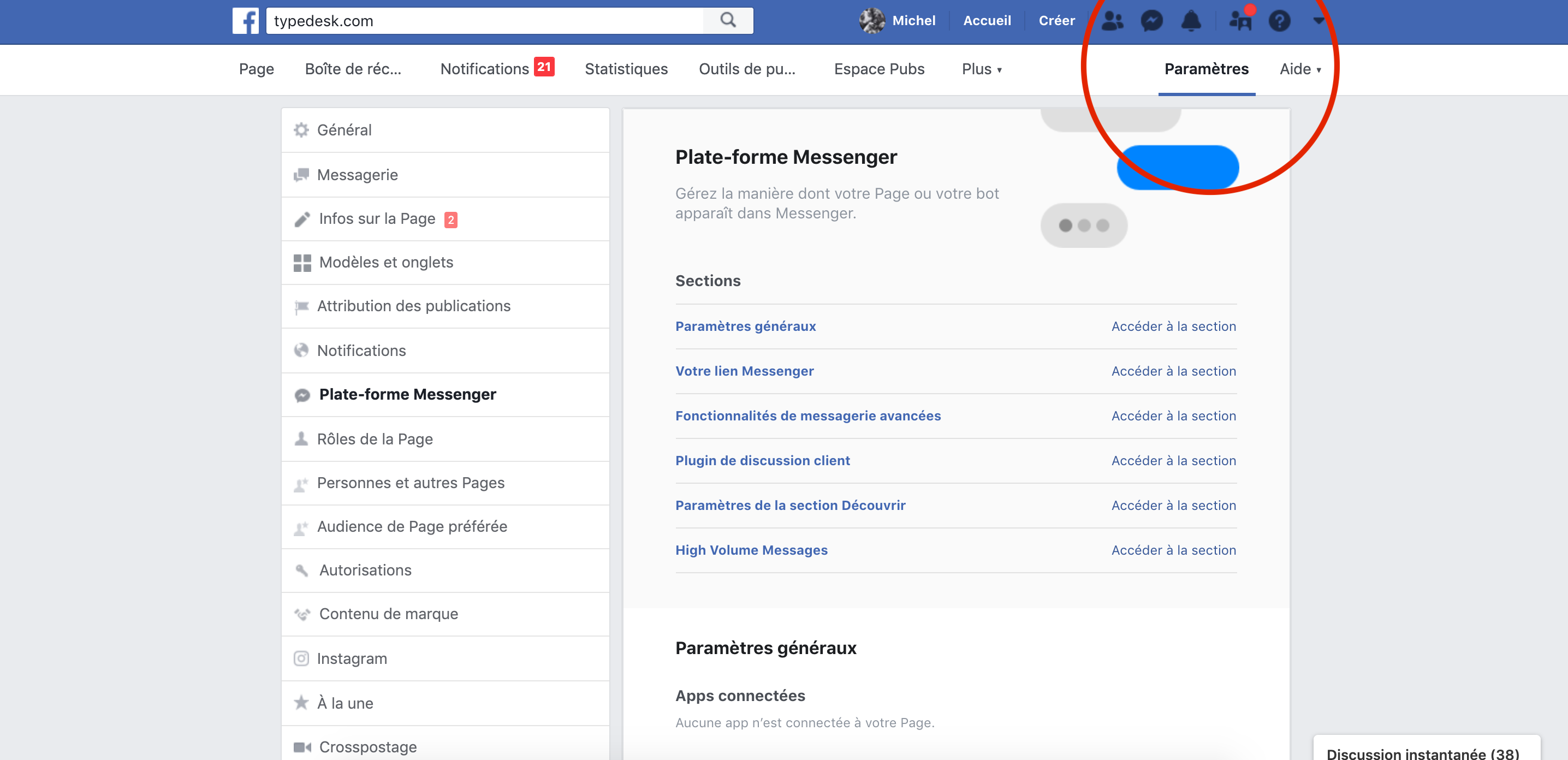Click Michel's profile picture
Viewport: 1568px width, 760px height.
pyautogui.click(x=872, y=21)
